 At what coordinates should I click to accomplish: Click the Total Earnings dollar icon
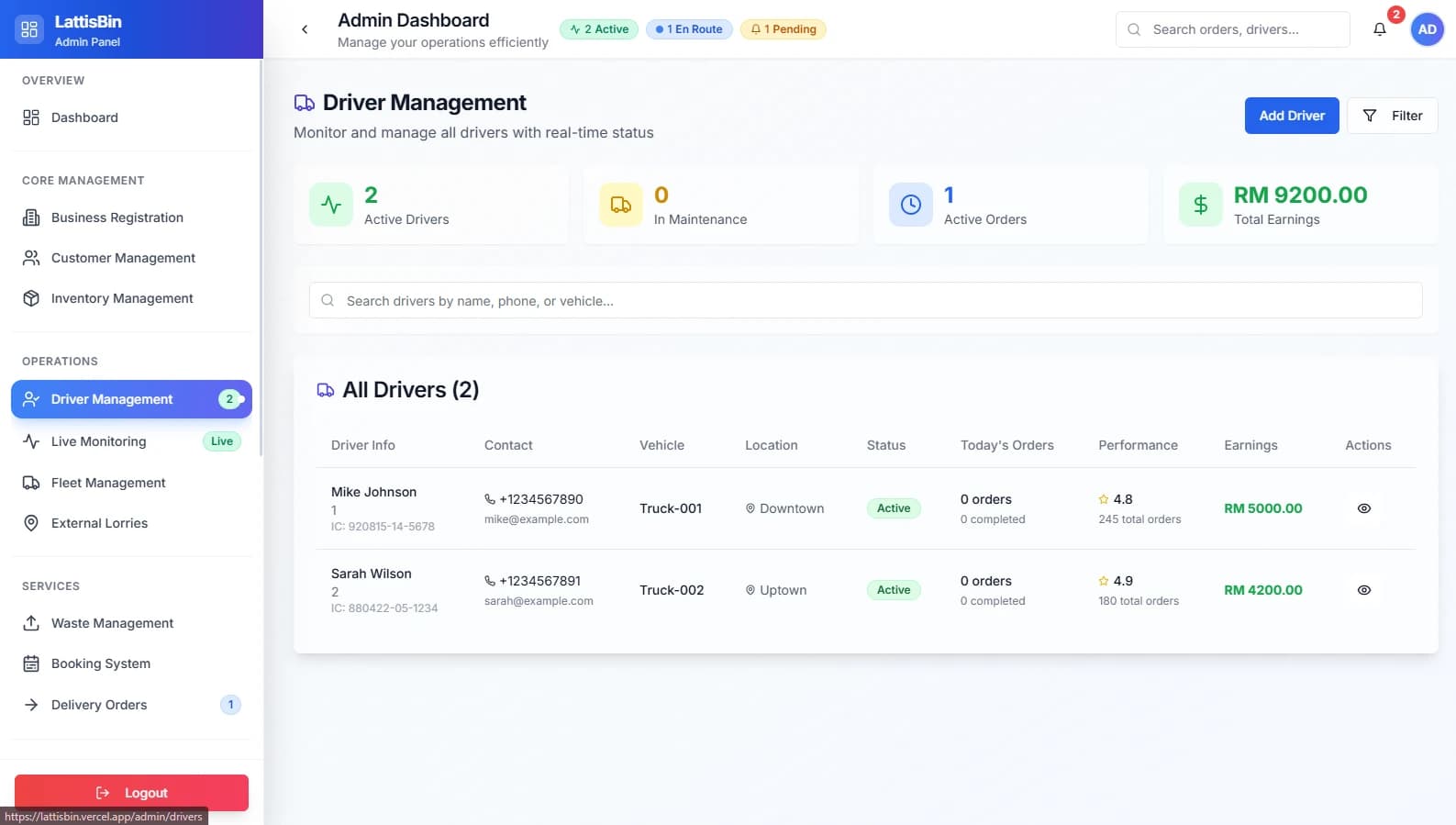click(1200, 205)
